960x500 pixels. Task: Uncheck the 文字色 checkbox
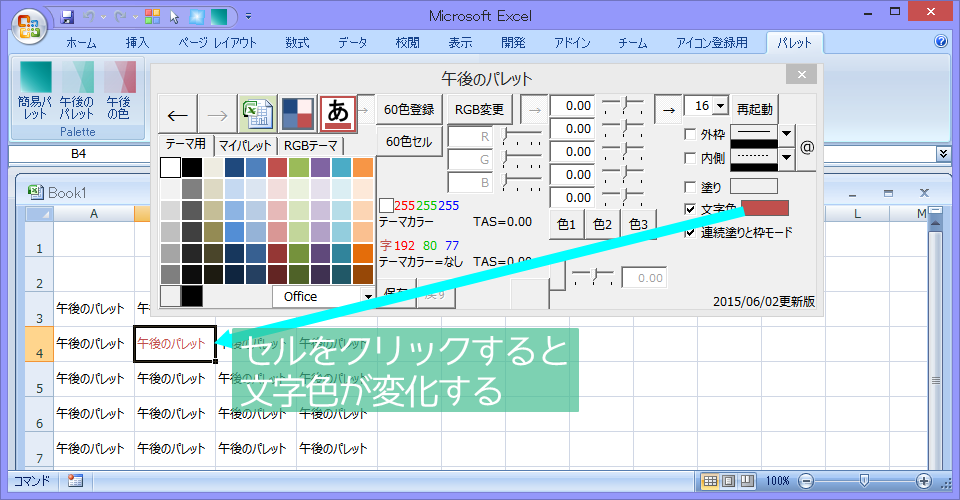pyautogui.click(x=690, y=209)
